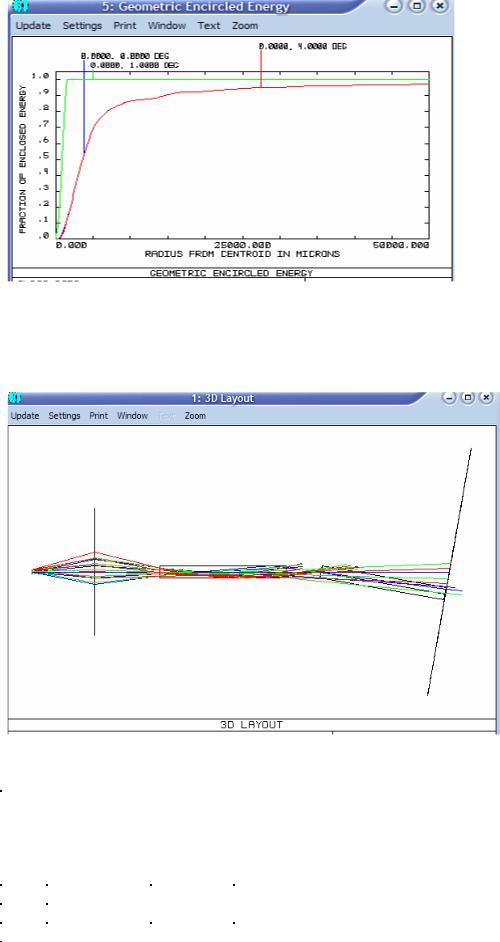Click the 50000.000 x-axis value
The height and width of the screenshot is (942, 500).
pos(400,245)
